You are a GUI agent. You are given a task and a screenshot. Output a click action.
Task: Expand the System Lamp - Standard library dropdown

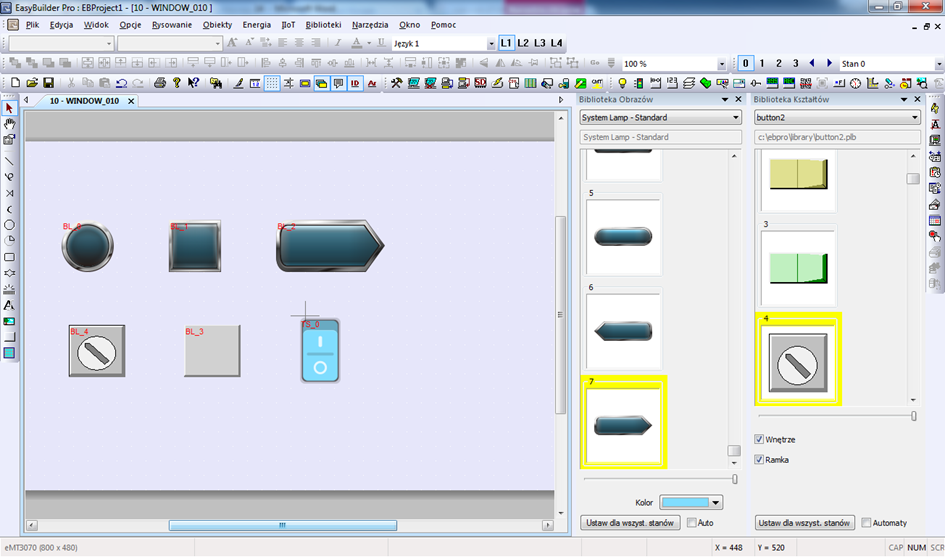[x=736, y=118]
